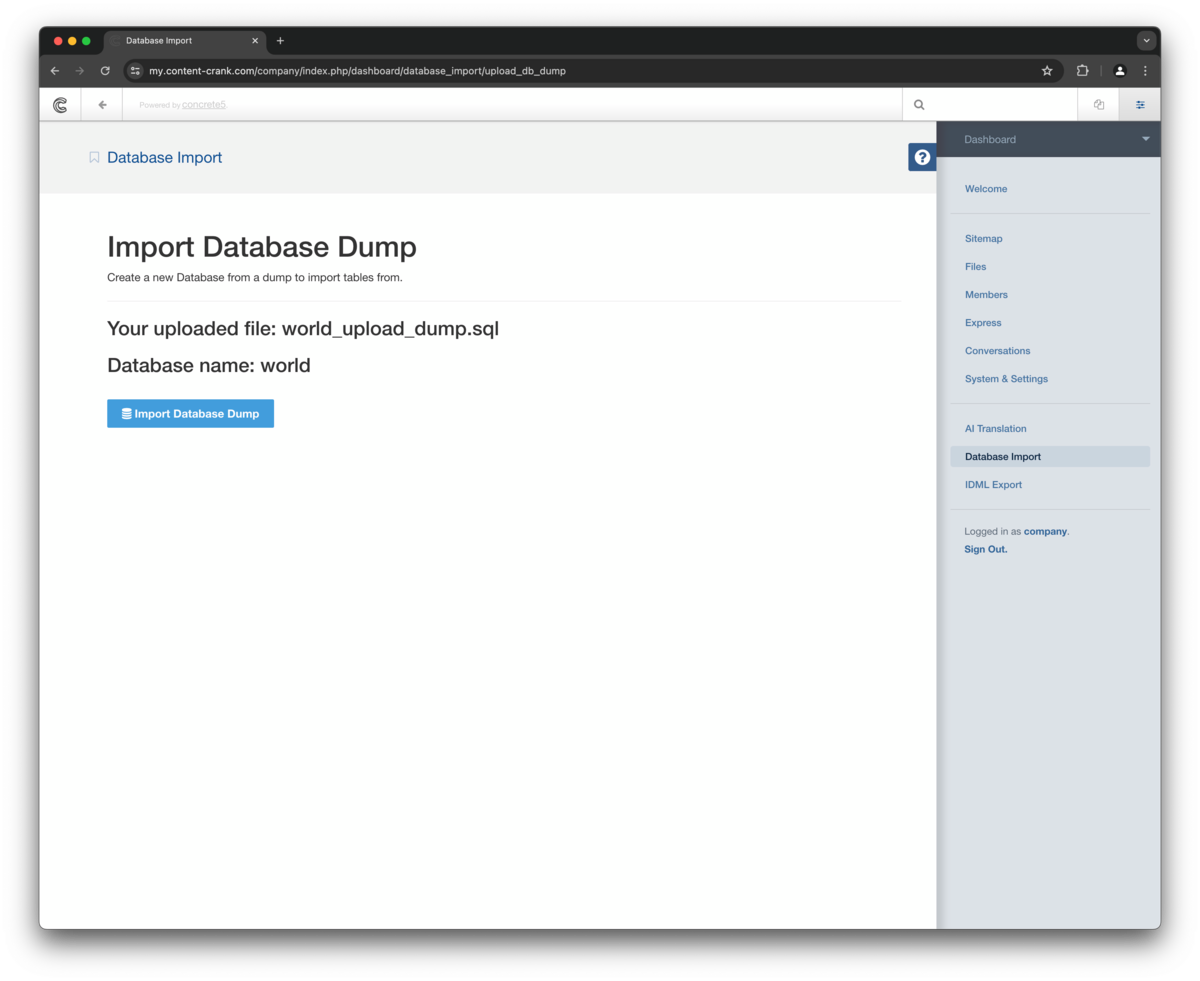Open the browser profile avatar

point(1120,71)
